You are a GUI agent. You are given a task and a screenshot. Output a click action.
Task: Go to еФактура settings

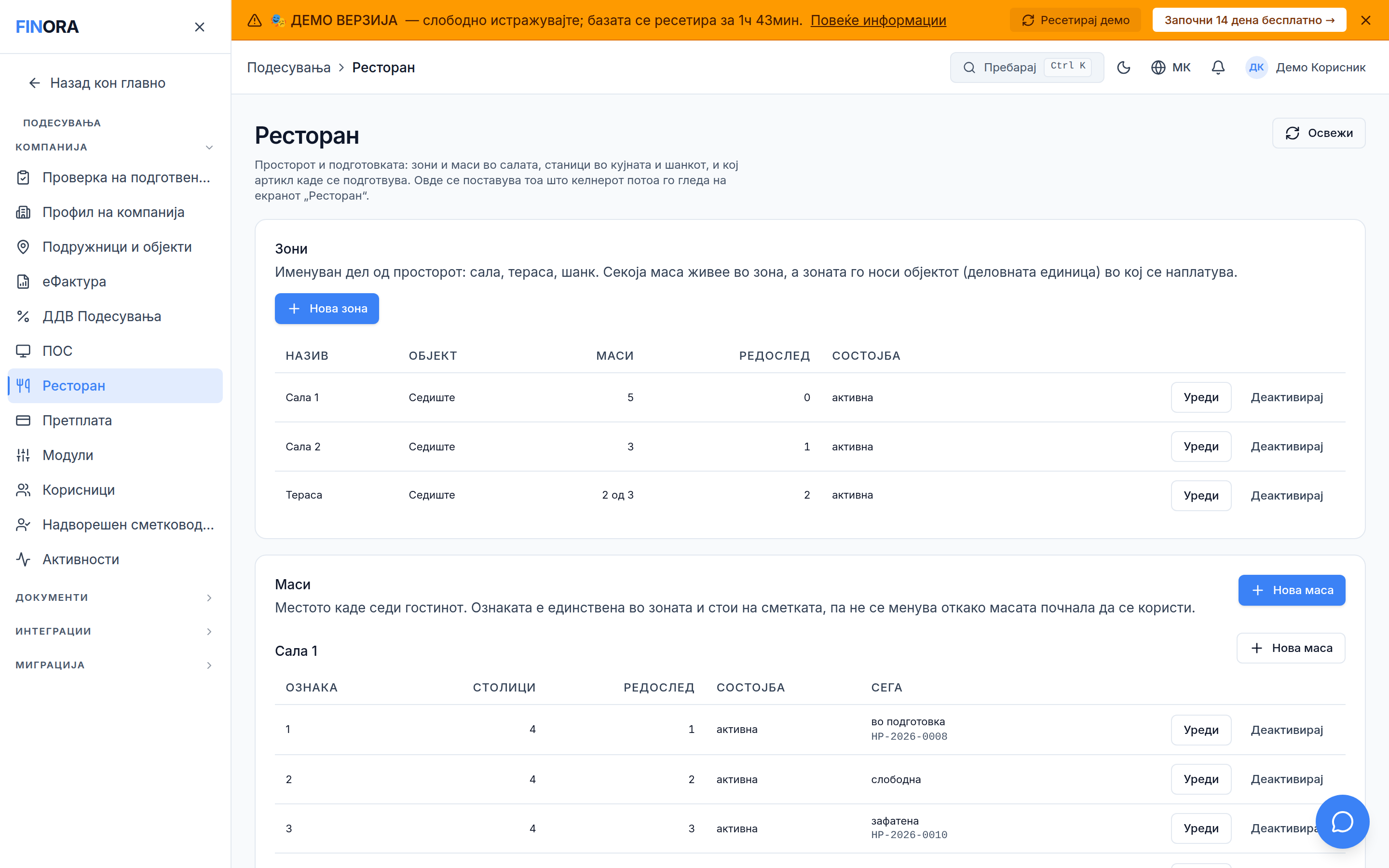(115, 282)
